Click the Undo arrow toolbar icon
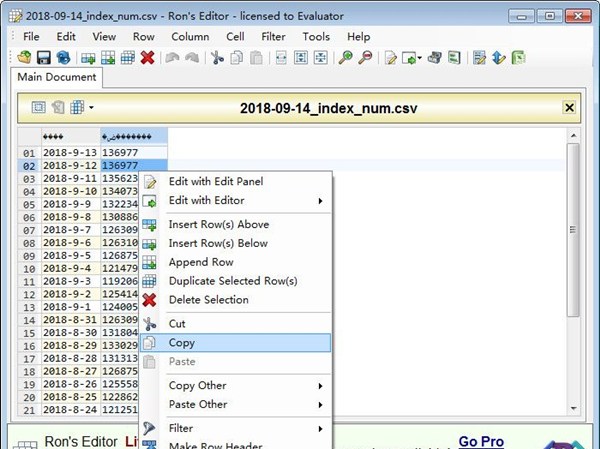This screenshot has height=449, width=600. pyautogui.click(x=172, y=58)
